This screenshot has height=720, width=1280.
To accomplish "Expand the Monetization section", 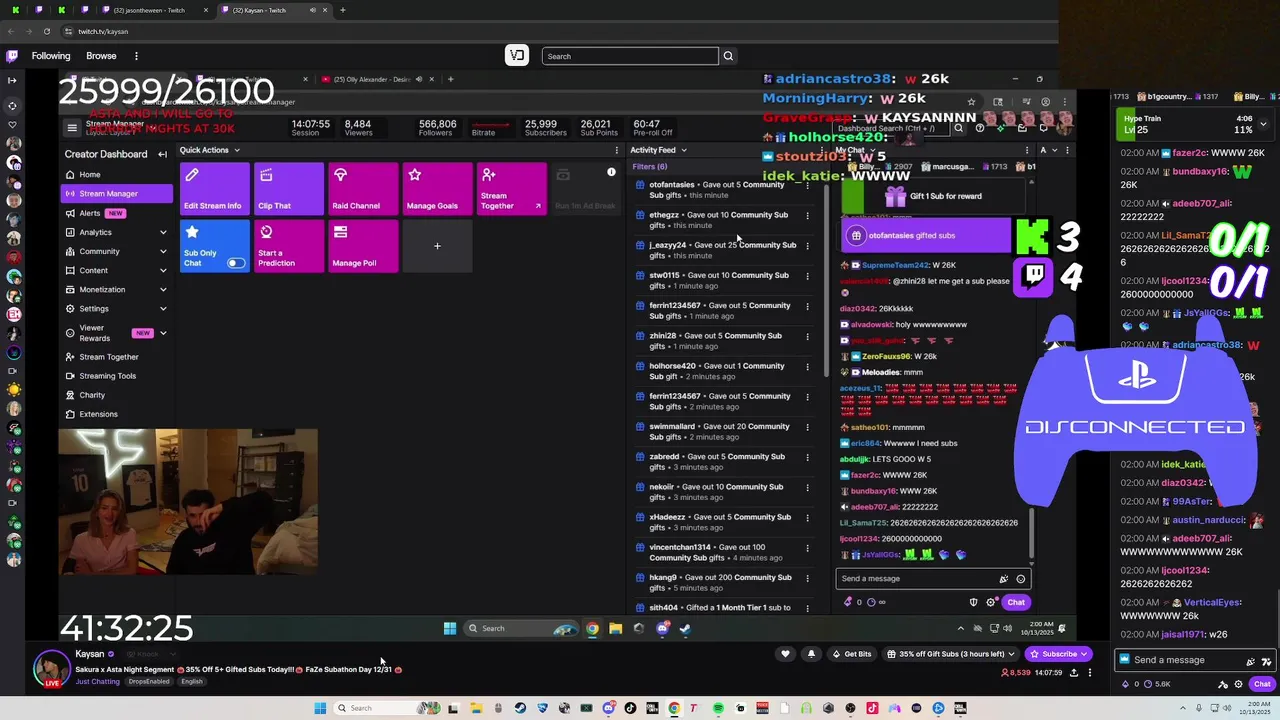I will pyautogui.click(x=163, y=289).
